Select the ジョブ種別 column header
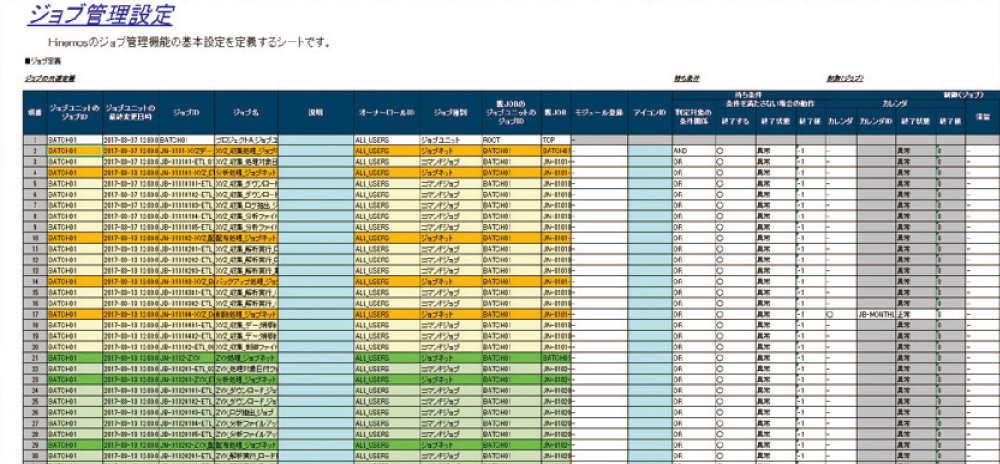This screenshot has width=1000, height=464. click(x=449, y=112)
